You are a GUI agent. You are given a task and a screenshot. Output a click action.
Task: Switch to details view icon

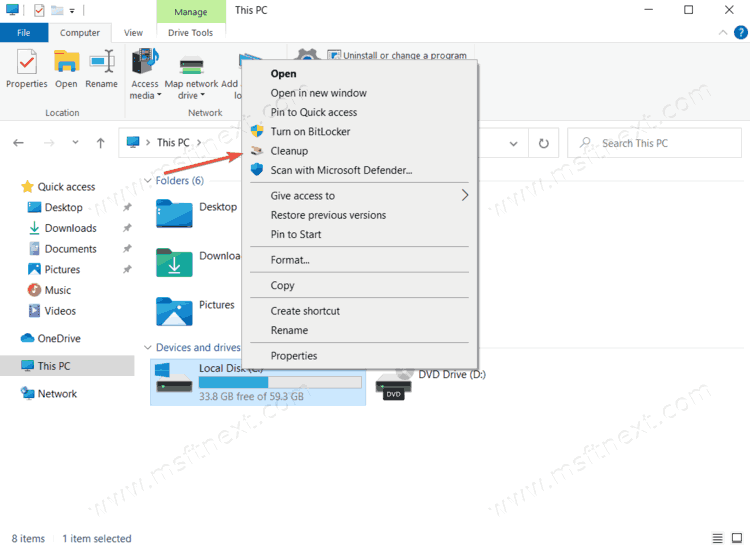tap(717, 538)
